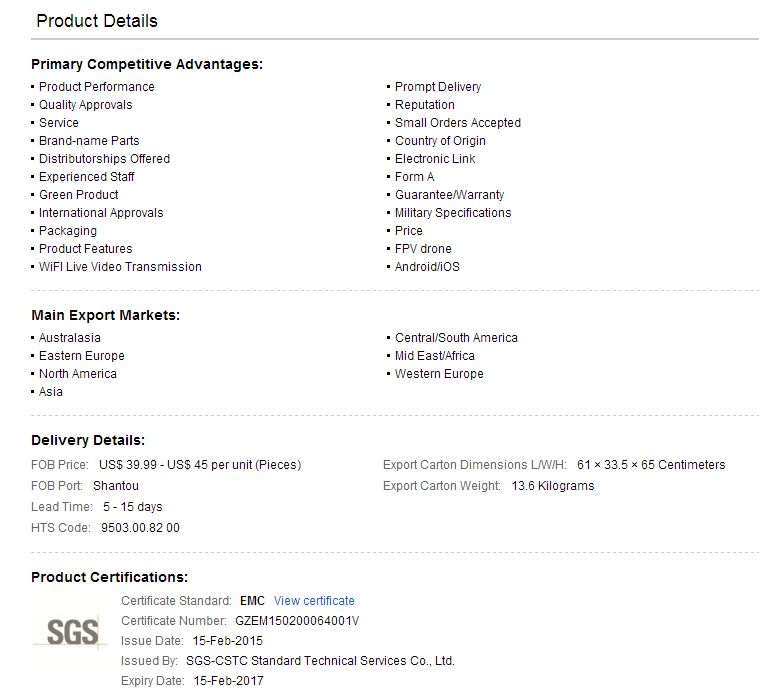Viewport: 773px width, 700px height.
Task: Select the Export Carton Dimensions value
Action: point(651,465)
